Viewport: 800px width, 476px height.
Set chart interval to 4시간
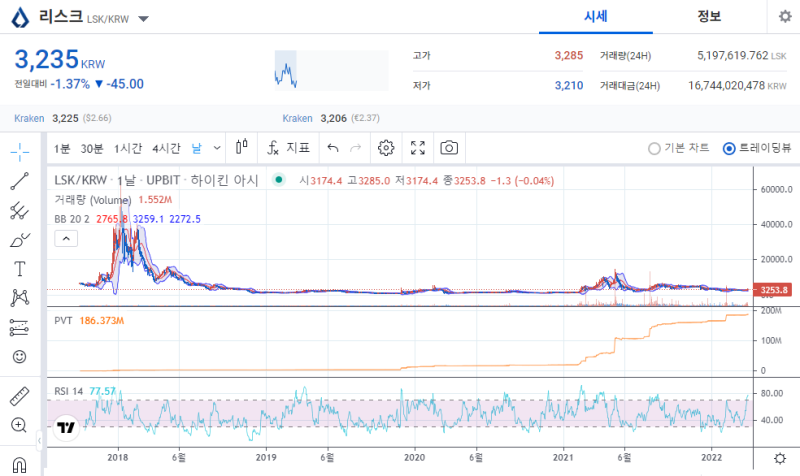[166, 148]
